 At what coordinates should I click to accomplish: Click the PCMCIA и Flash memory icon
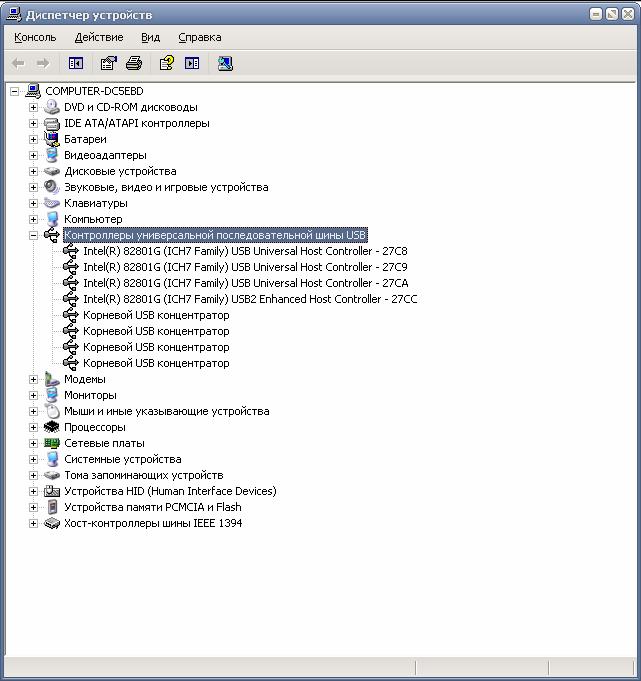coord(52,507)
